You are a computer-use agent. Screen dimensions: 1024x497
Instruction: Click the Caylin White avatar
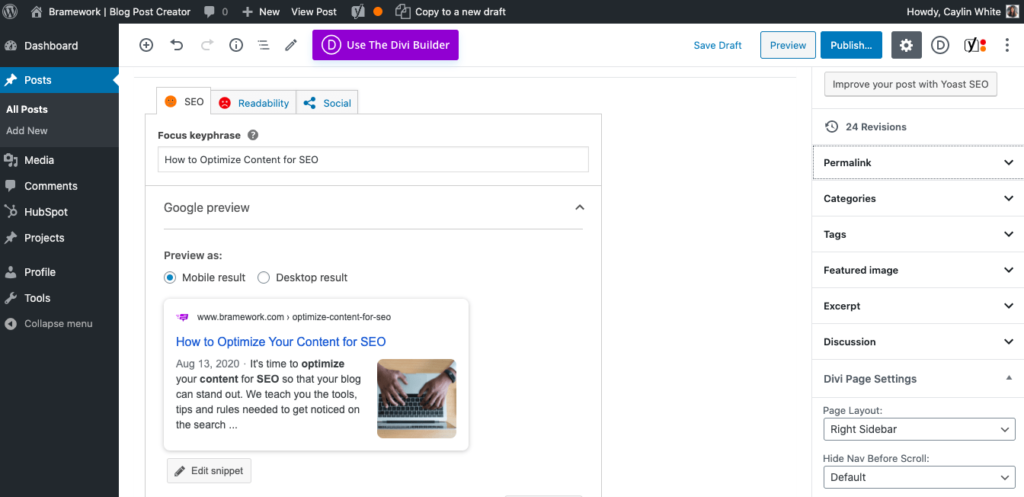(x=1011, y=12)
